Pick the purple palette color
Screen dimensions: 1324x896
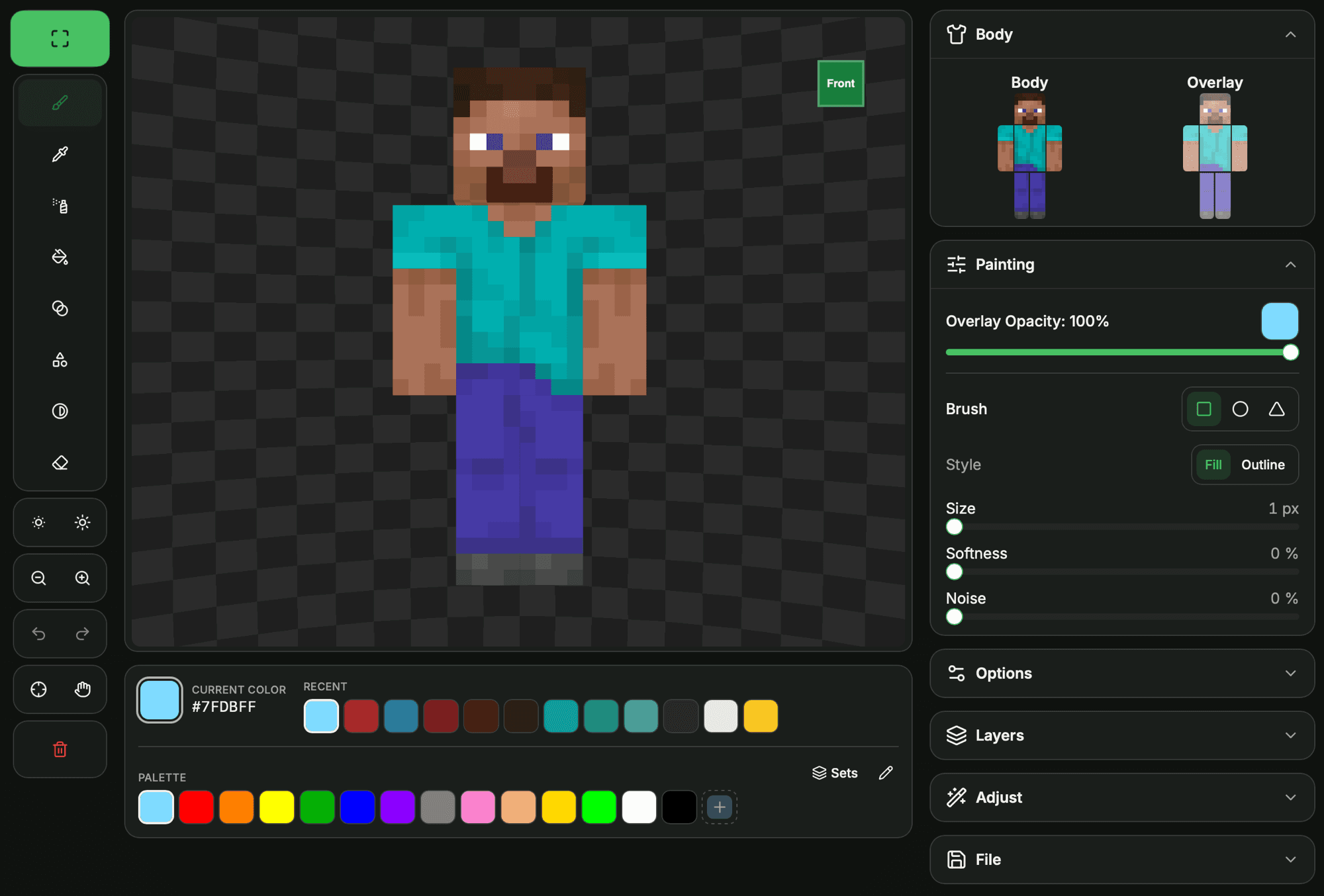[397, 807]
